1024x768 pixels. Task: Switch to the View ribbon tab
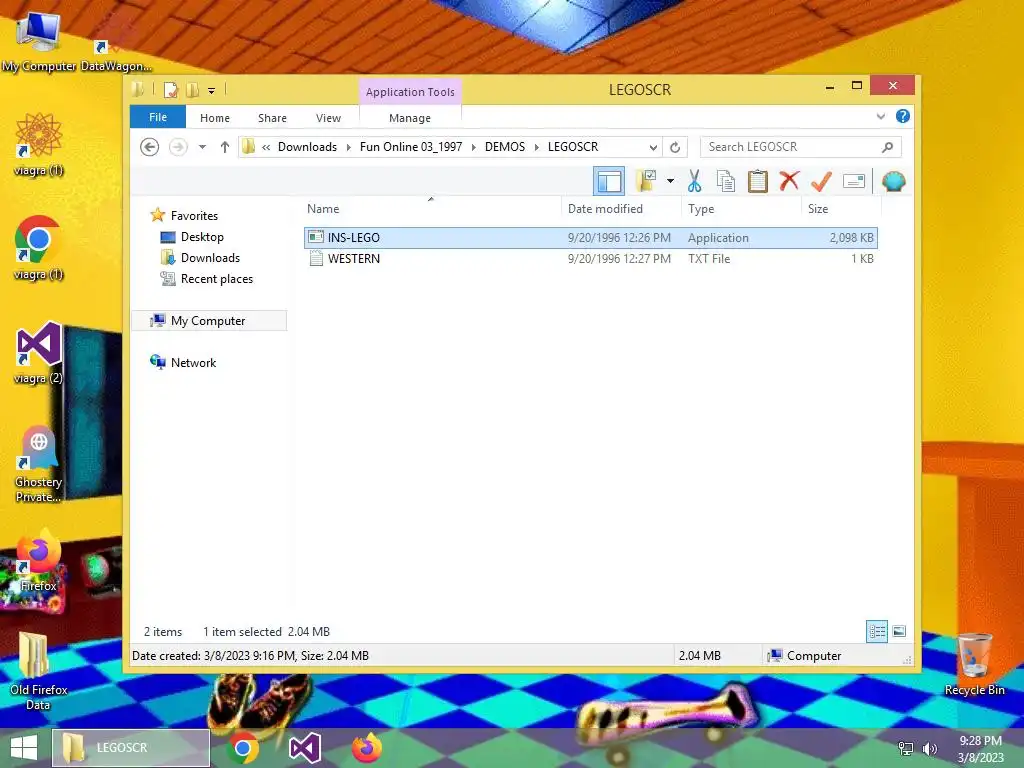(328, 118)
